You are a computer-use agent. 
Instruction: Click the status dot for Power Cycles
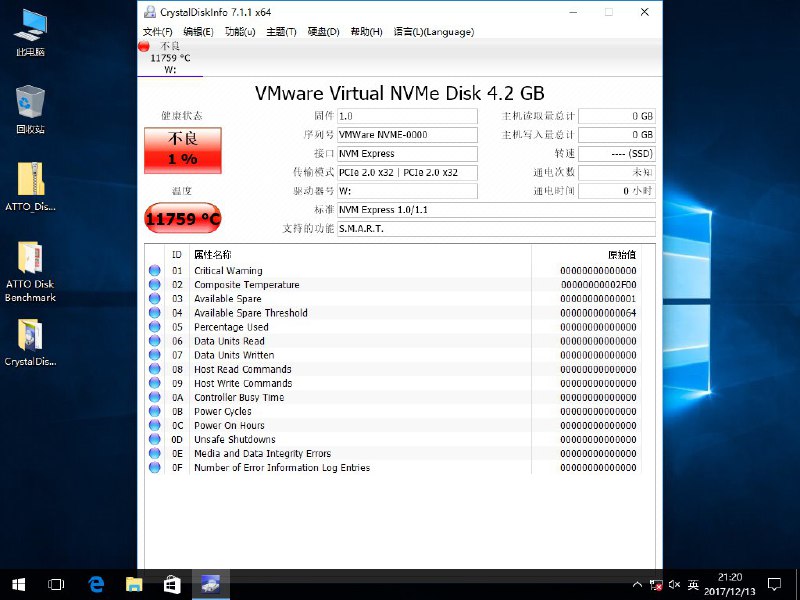(155, 411)
